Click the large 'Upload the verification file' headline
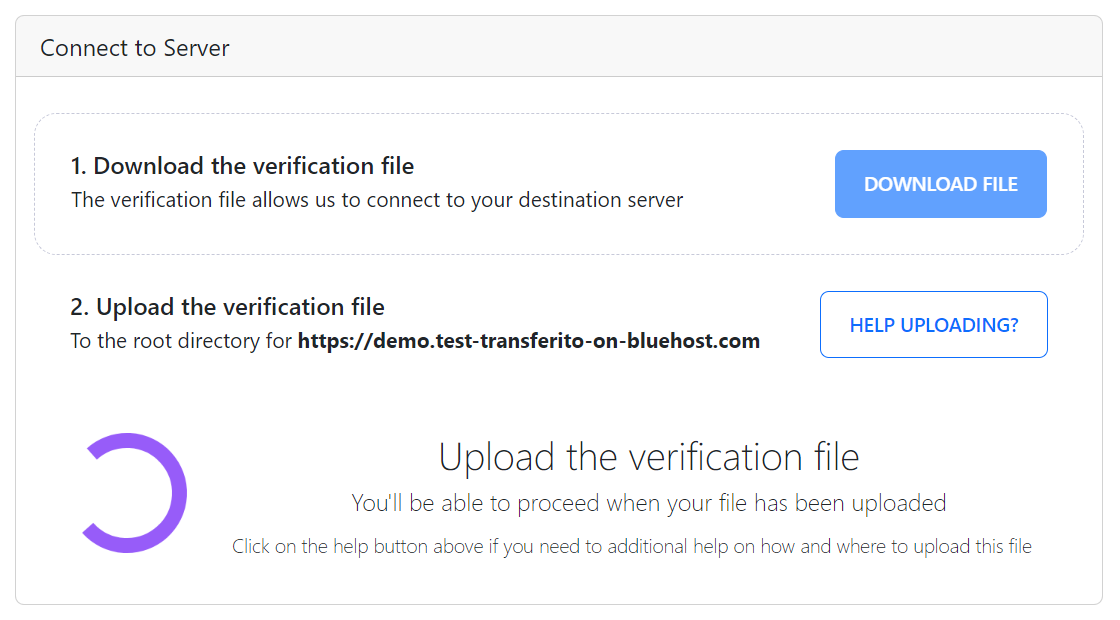 pyautogui.click(x=649, y=457)
